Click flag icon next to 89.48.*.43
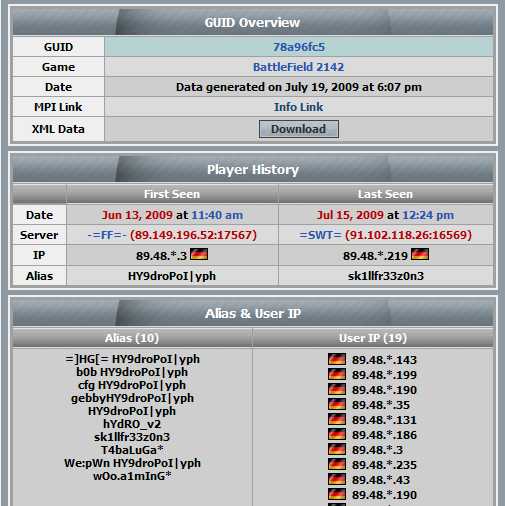This screenshot has height=506, width=505. 337,479
